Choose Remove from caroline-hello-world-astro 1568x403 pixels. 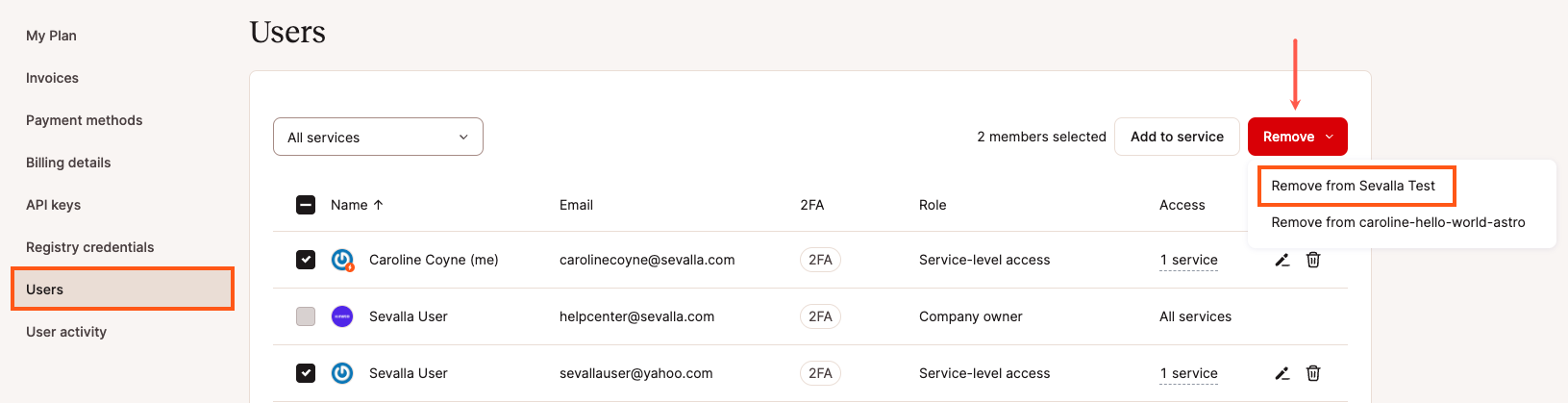tap(1398, 222)
